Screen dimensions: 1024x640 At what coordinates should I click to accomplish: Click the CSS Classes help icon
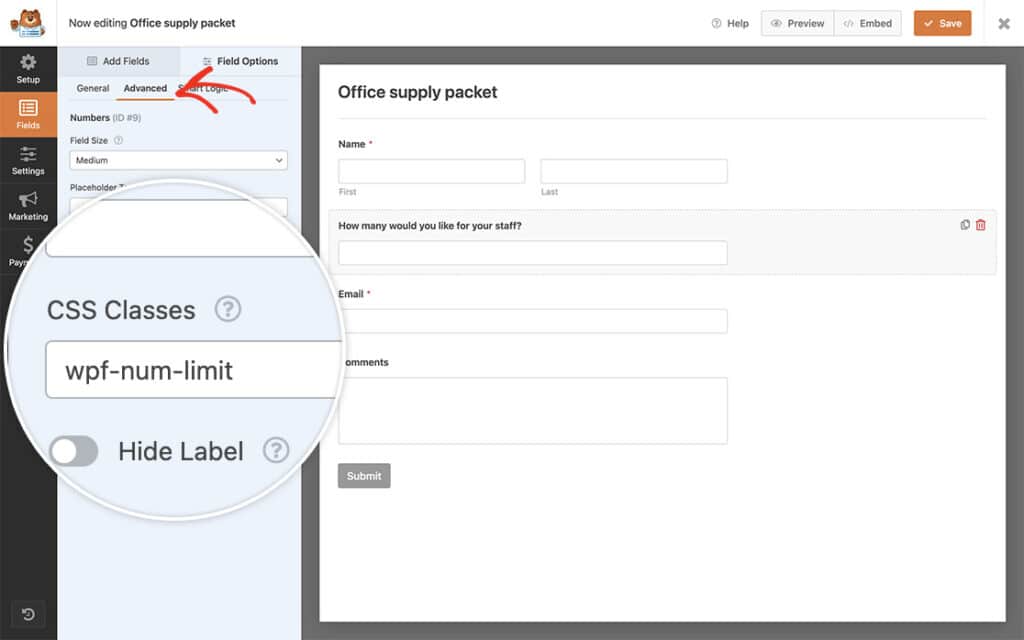tap(228, 310)
